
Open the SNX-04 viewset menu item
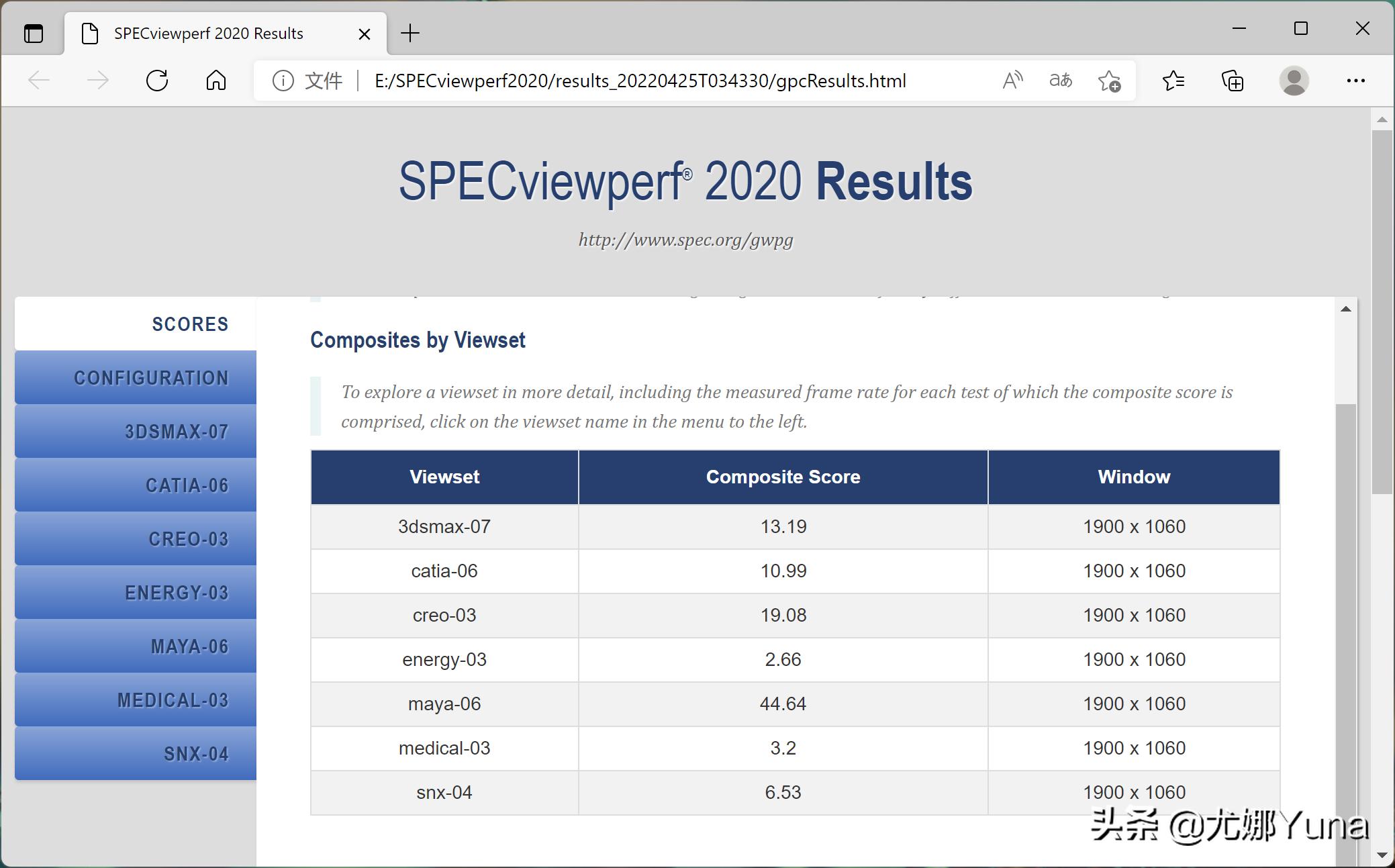(136, 754)
